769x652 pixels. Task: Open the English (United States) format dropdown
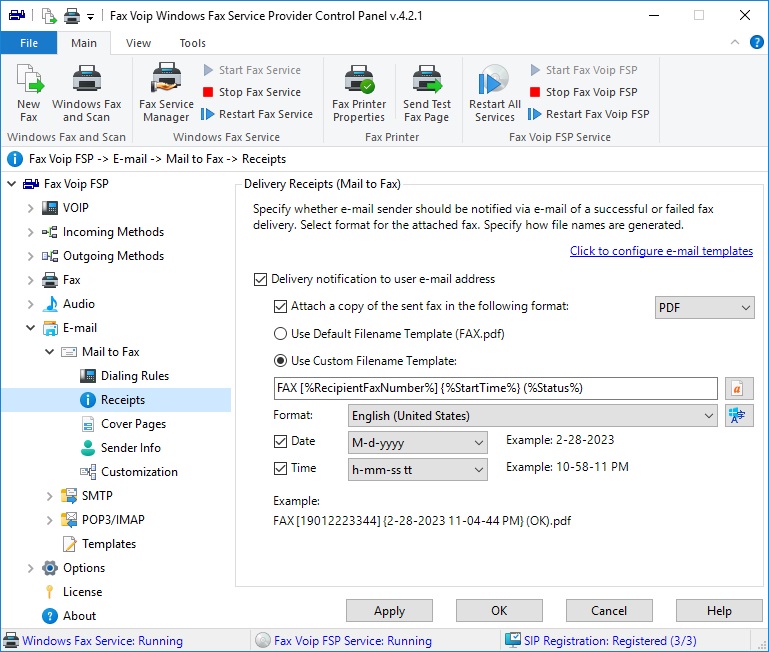coord(533,416)
